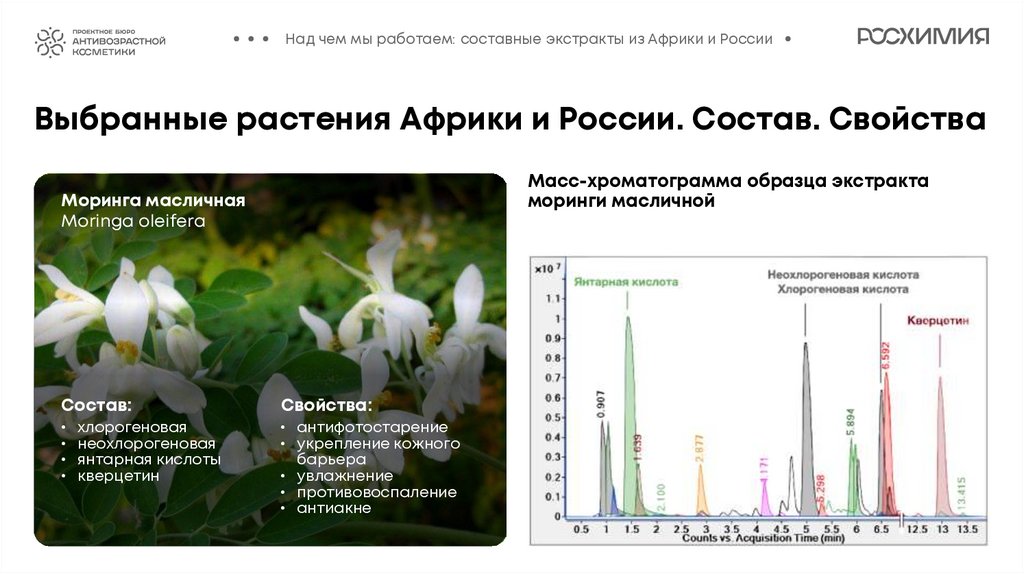
Task: Click the property 'укрепление кожного барьера'
Action: click(378, 451)
